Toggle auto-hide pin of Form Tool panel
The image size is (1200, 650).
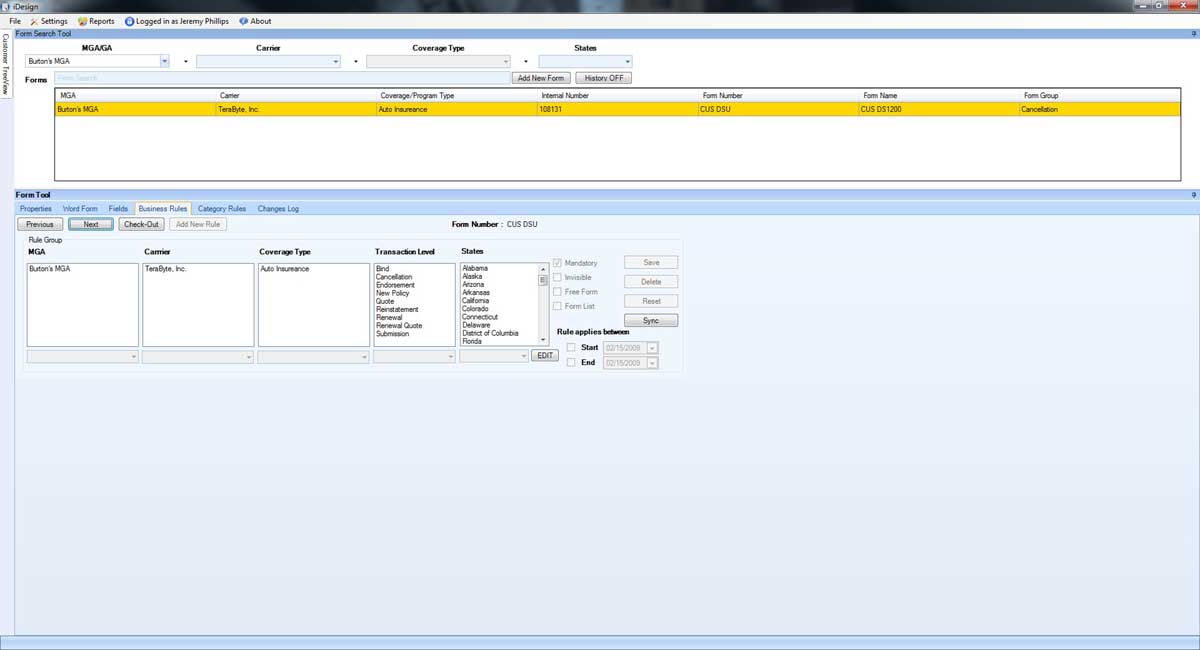pos(1194,195)
